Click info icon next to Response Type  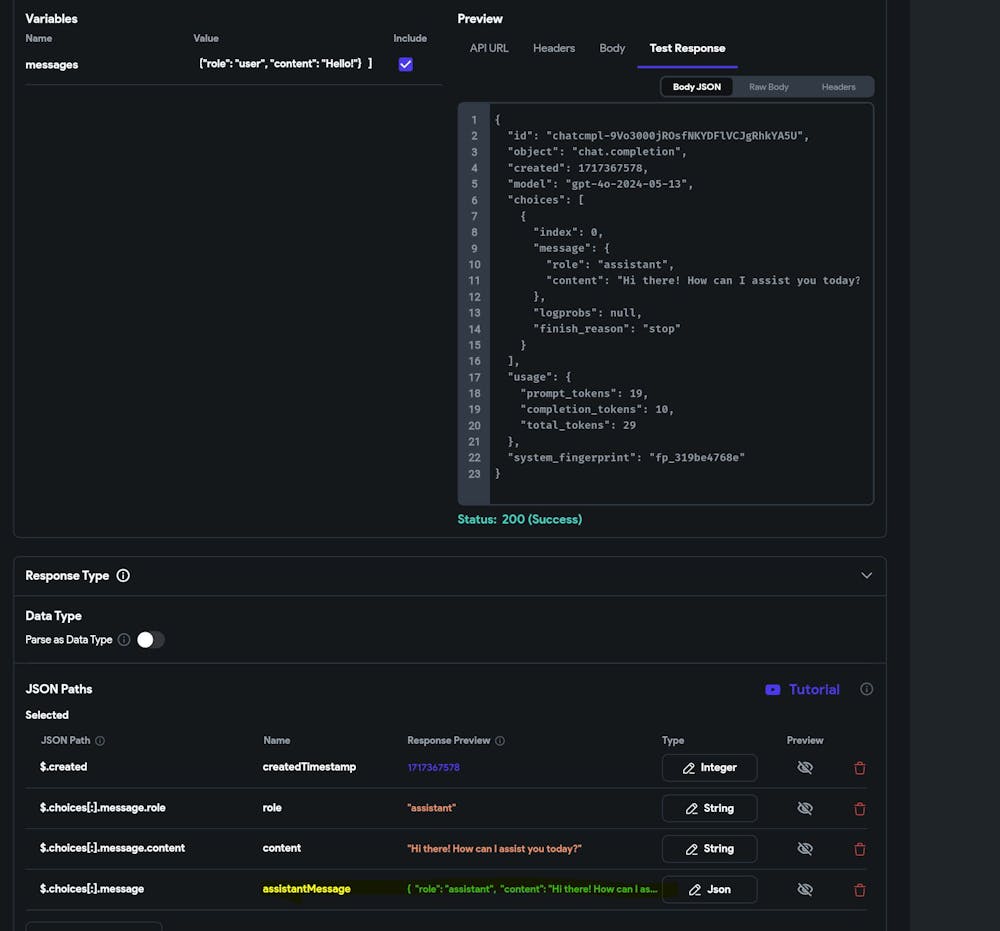[x=123, y=576]
